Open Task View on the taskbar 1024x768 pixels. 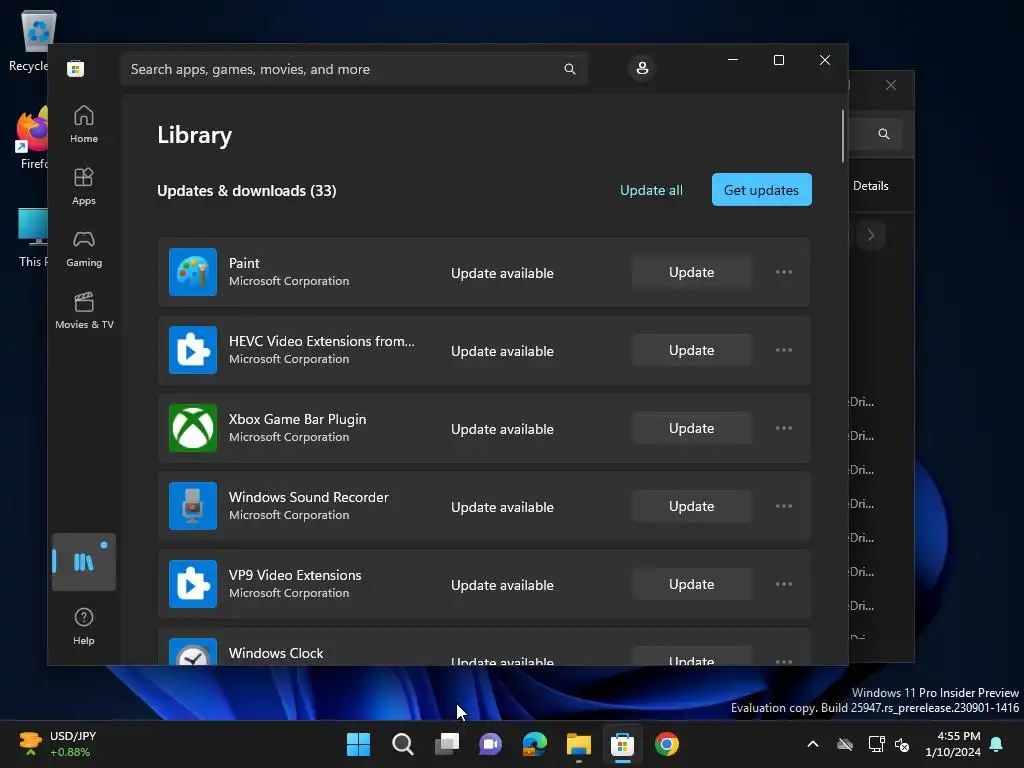pyautogui.click(x=447, y=744)
